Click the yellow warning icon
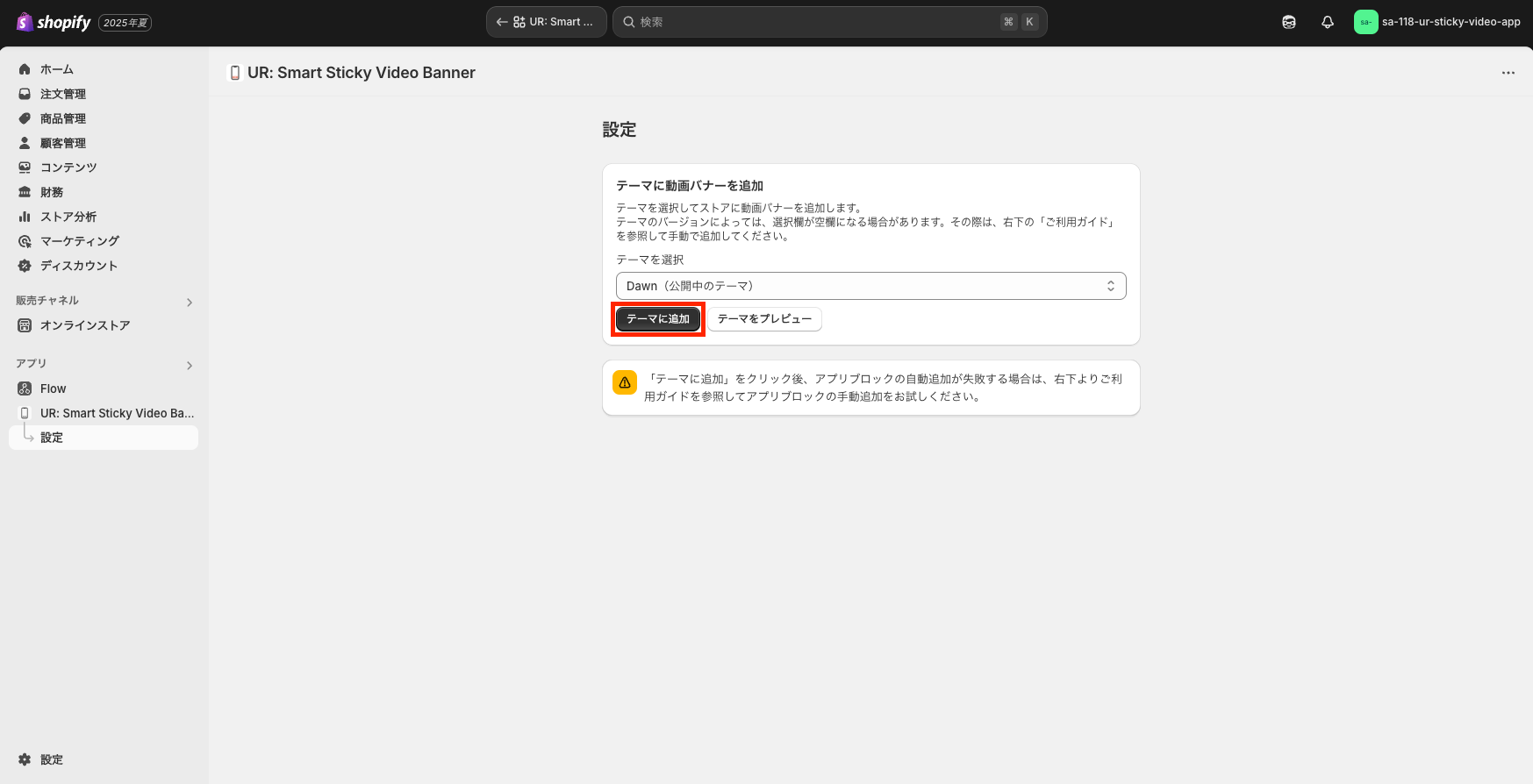The width and height of the screenshot is (1533, 784). coord(625,382)
